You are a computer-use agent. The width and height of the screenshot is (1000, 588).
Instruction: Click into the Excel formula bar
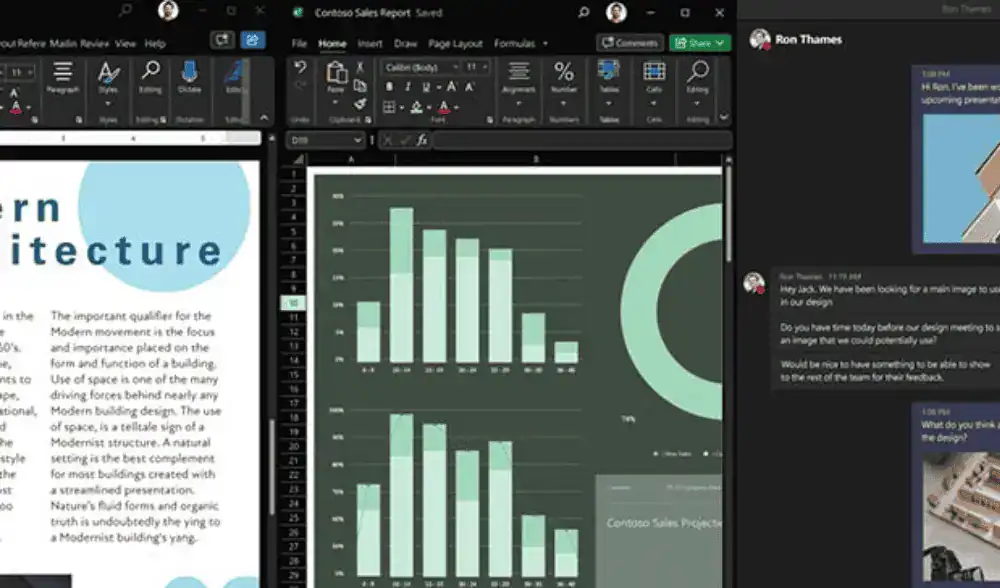coord(582,140)
